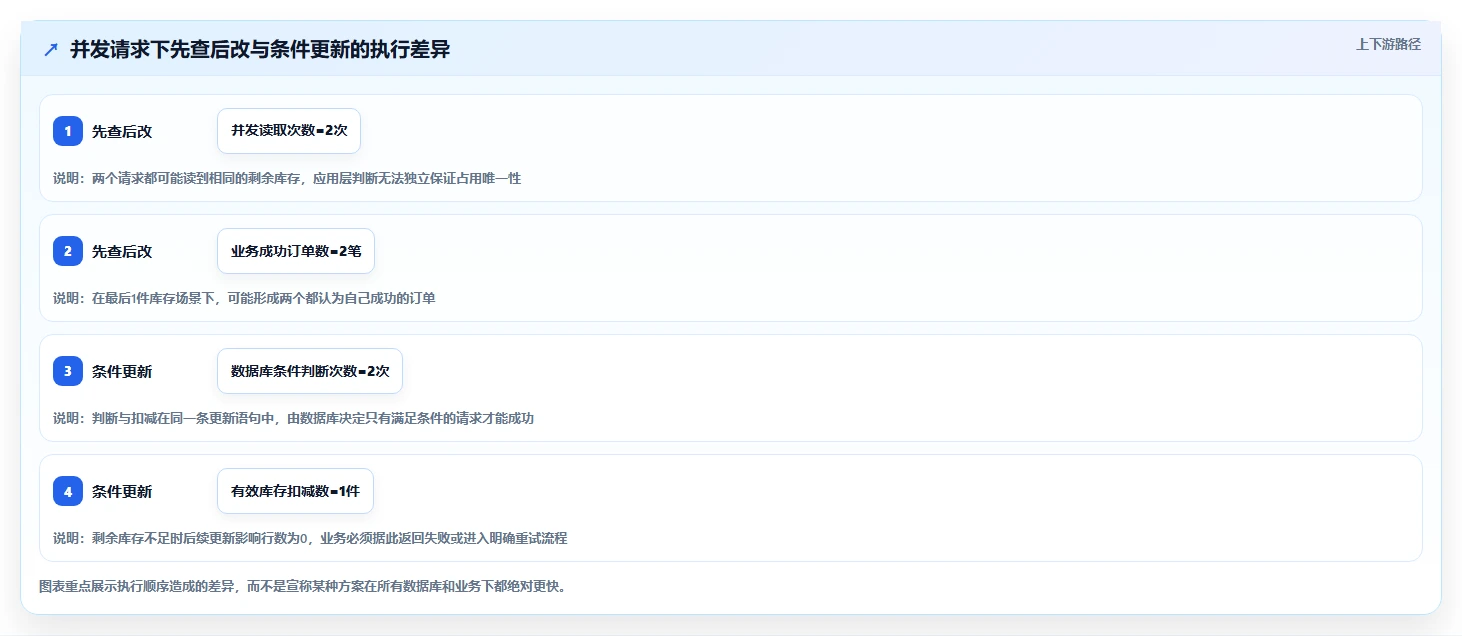Click the 业务成功订单数=2笔 chip
1462x636 pixels.
pos(296,251)
